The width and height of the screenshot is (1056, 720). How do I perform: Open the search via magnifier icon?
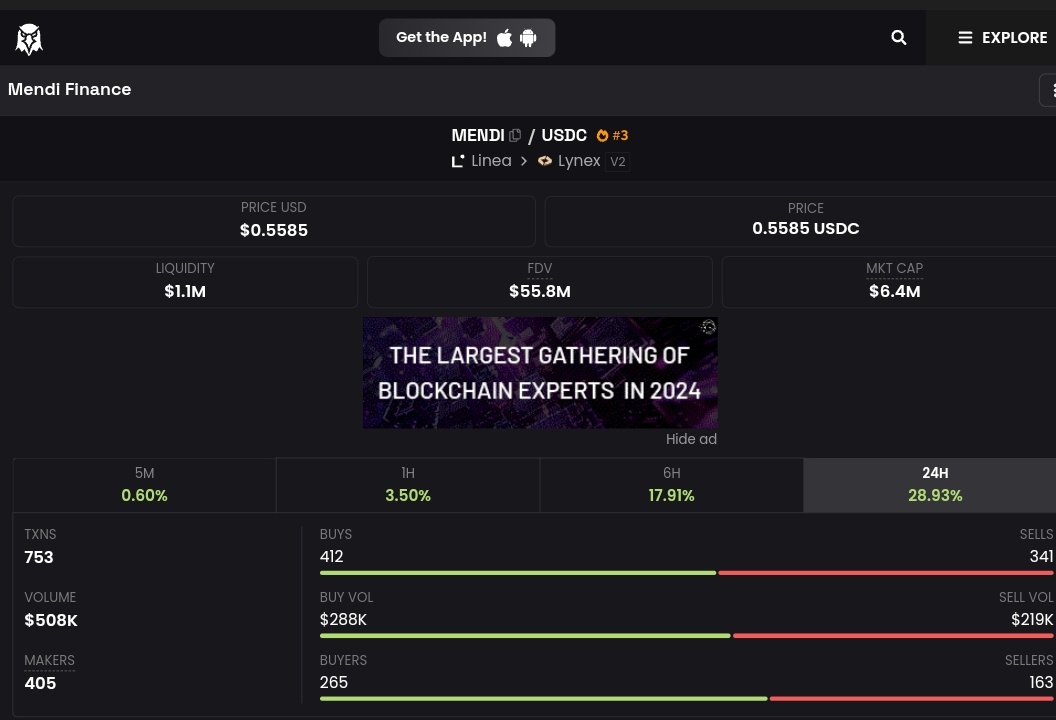[x=898, y=37]
